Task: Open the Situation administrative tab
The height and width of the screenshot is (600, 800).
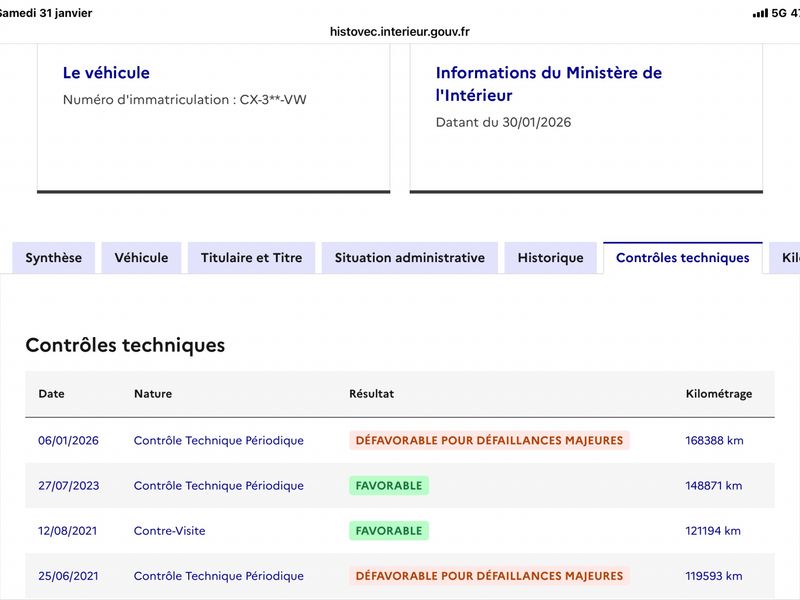Action: 409,258
